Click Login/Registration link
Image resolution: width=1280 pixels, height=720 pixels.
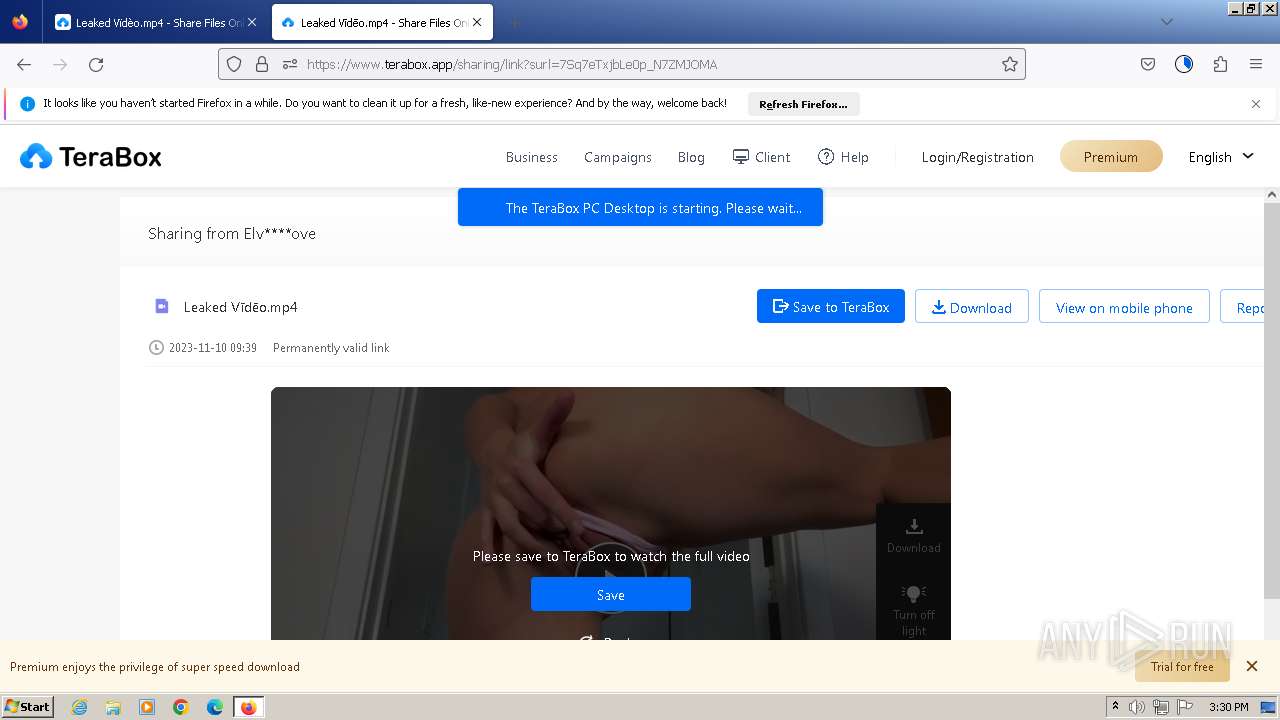click(978, 157)
